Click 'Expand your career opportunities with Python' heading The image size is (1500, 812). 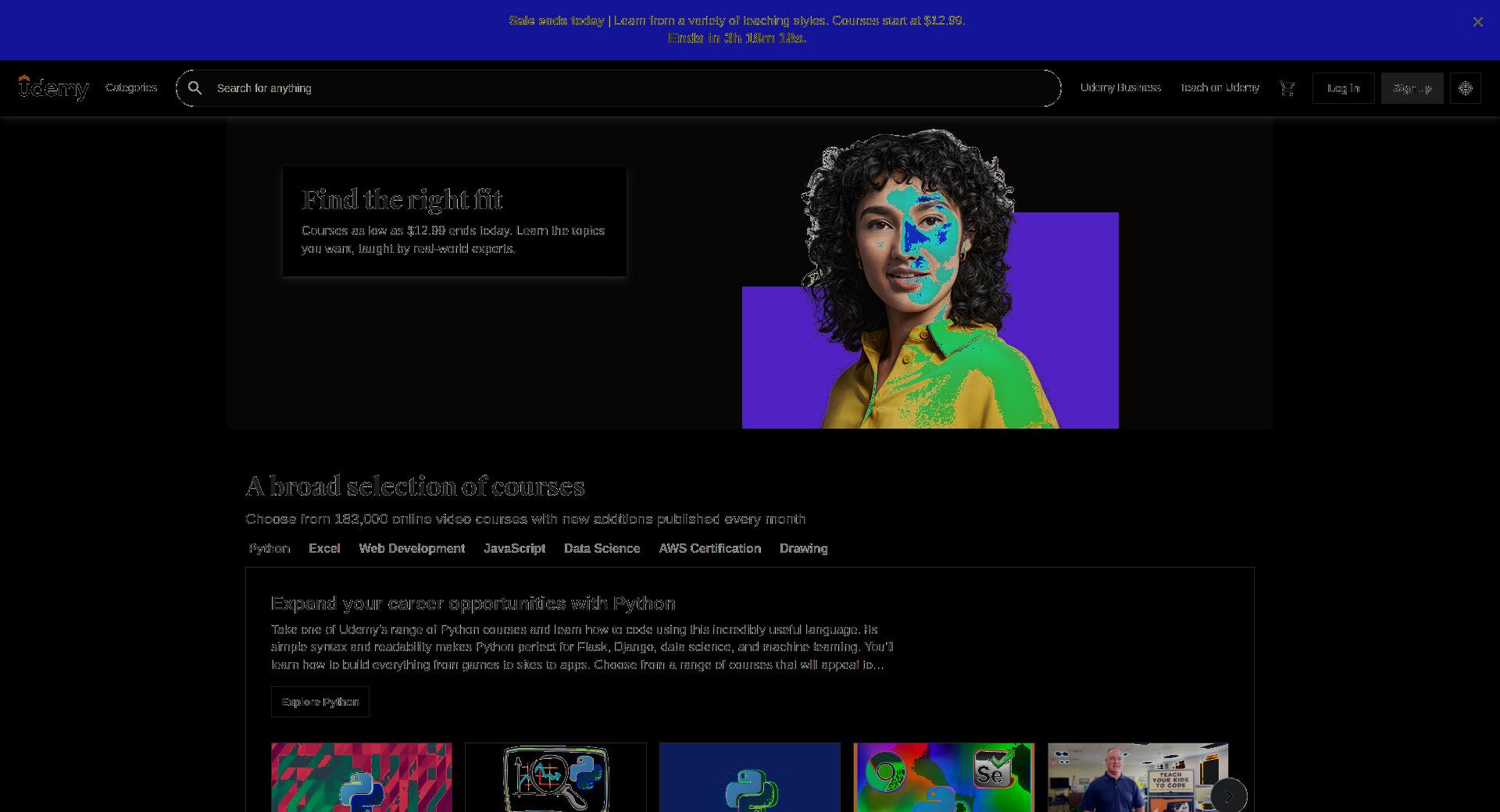click(473, 604)
